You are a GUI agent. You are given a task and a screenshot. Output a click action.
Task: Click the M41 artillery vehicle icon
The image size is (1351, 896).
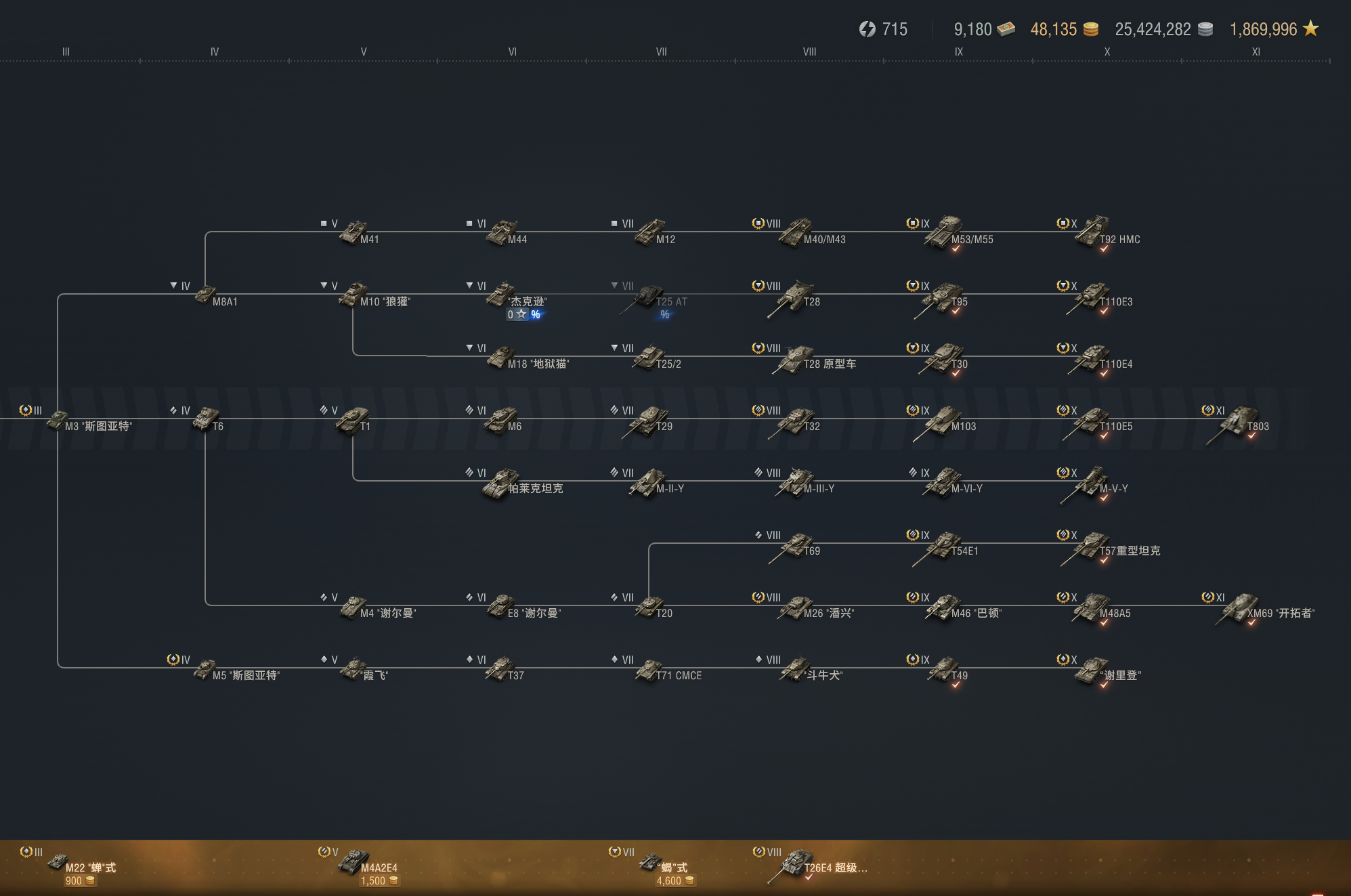(353, 233)
